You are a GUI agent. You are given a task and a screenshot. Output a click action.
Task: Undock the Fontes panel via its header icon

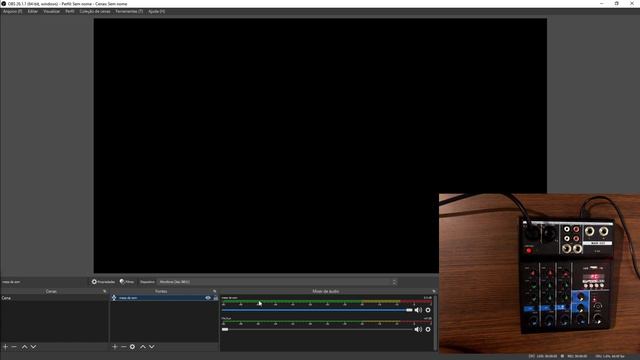(214, 291)
